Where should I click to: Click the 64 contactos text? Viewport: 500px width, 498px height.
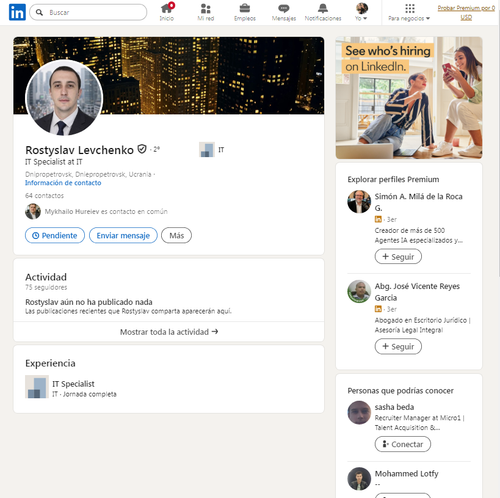(x=44, y=196)
